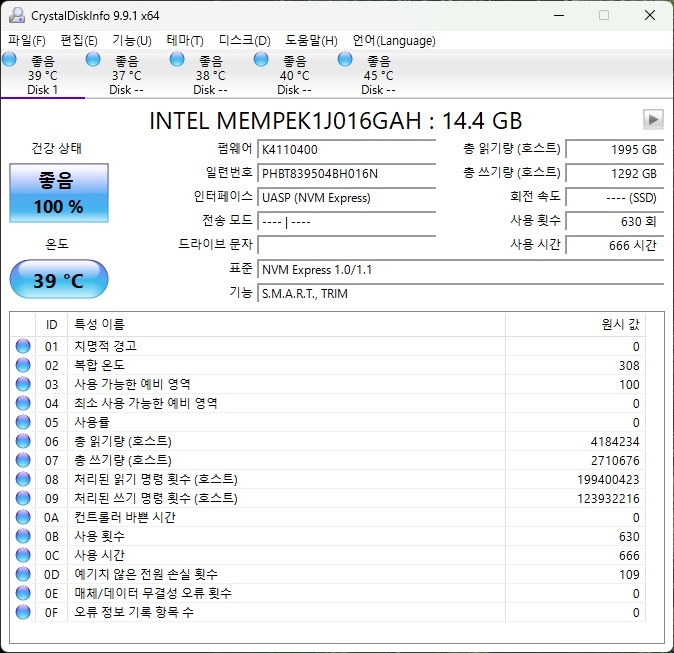Click the total host reads value 1995 GB
Screen dimensions: 674x653
[x=615, y=149]
